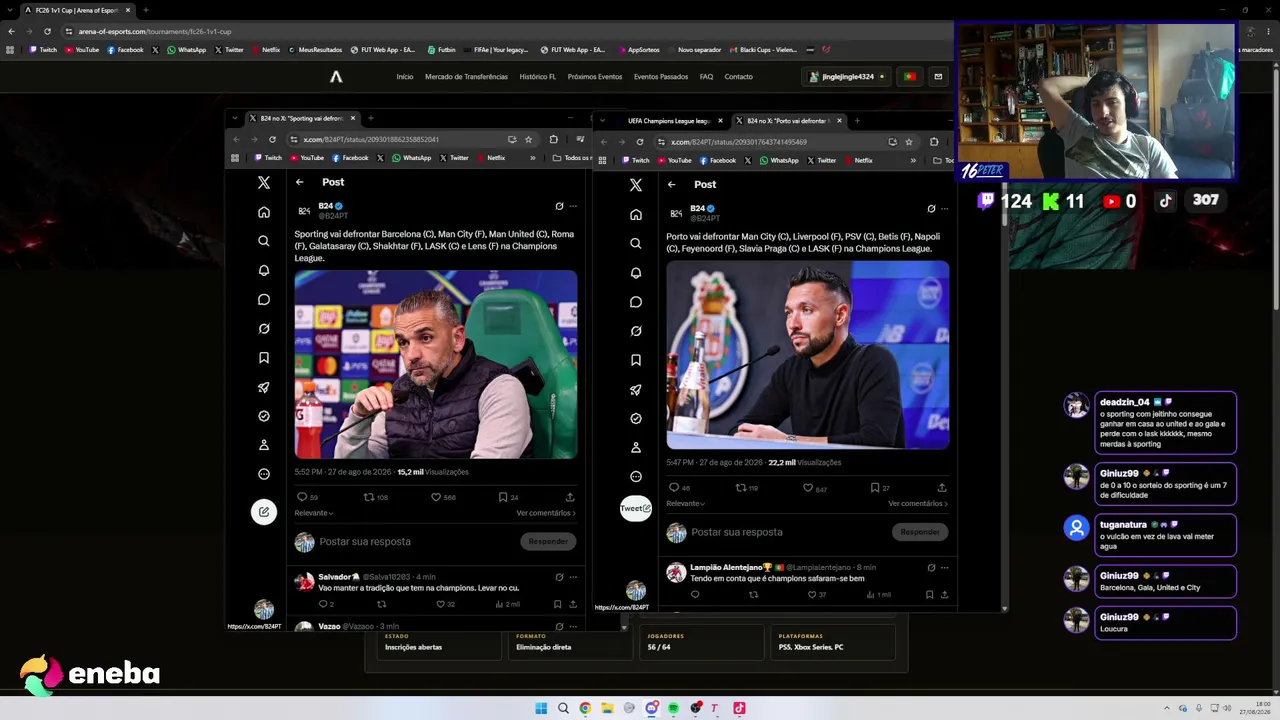Expand Relevante sort in Sporting post

314,513
